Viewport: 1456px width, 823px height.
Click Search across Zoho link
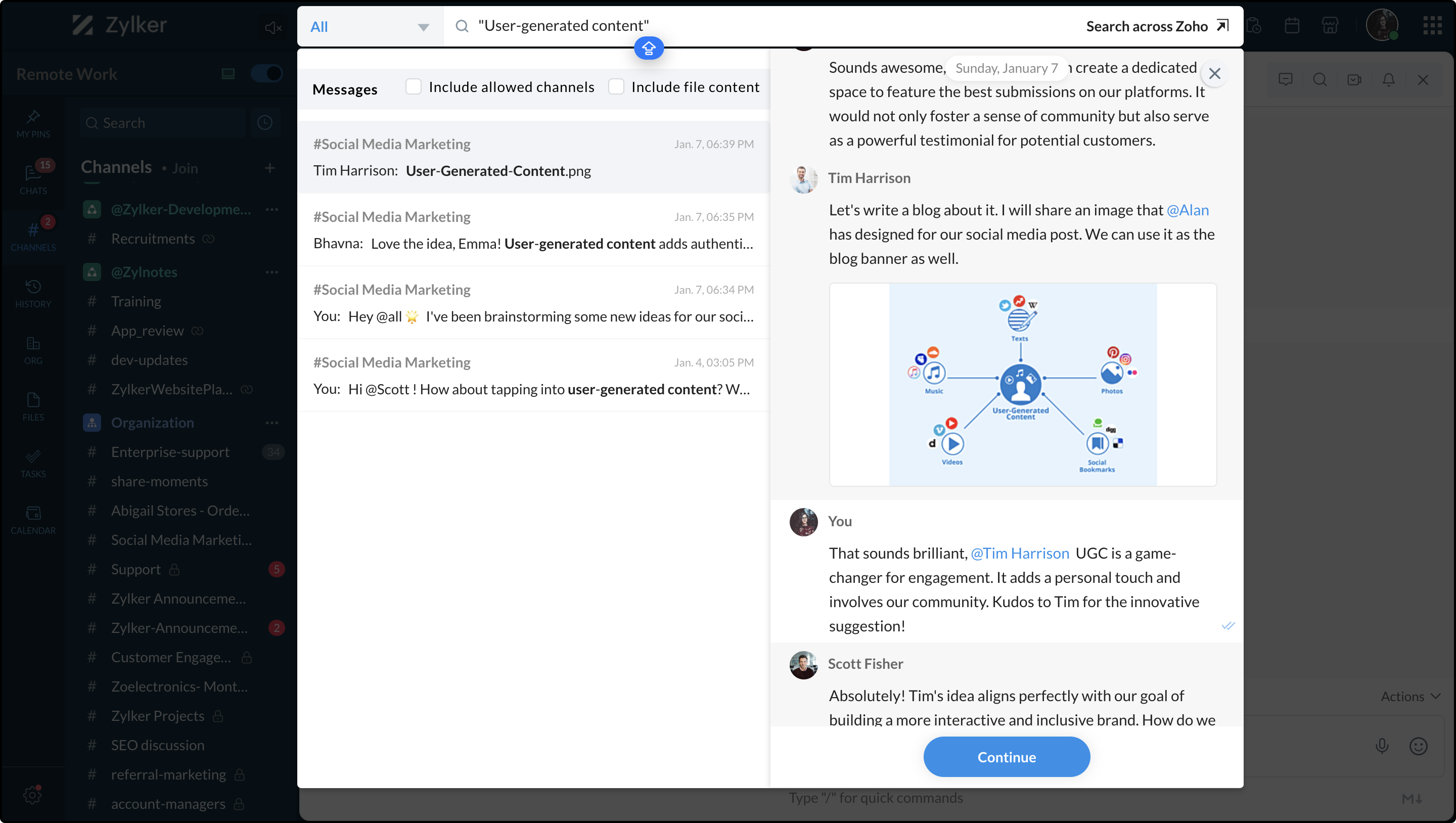1156,26
